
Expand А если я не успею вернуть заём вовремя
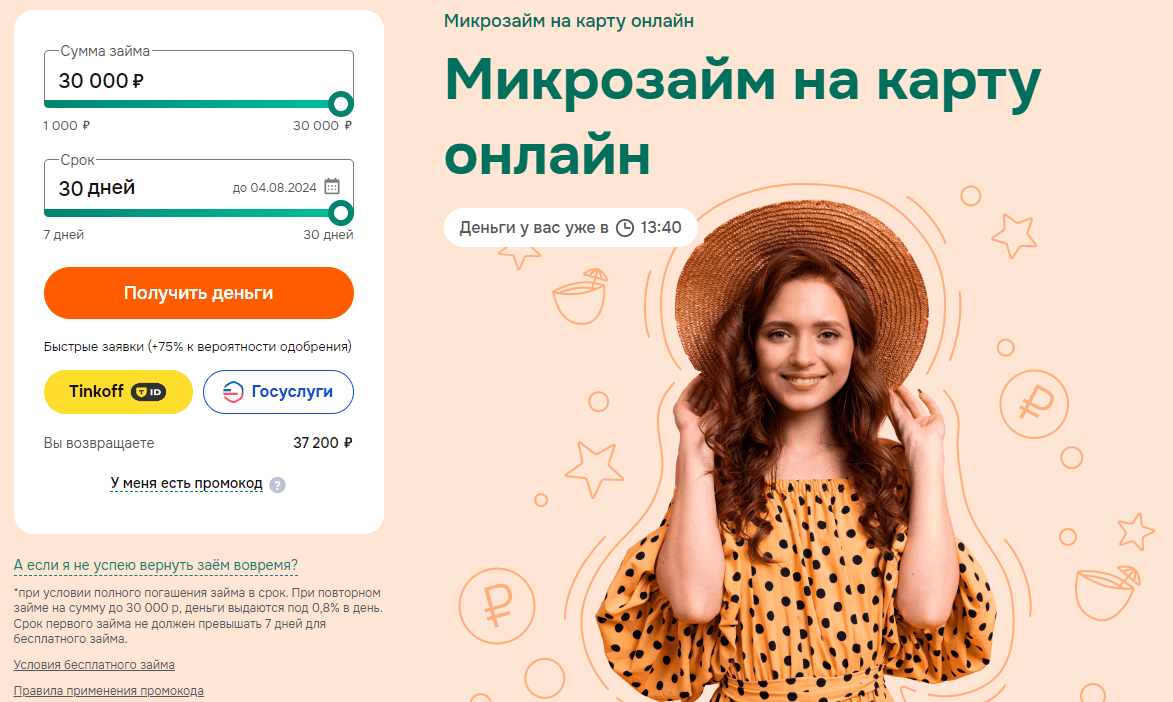click(156, 565)
